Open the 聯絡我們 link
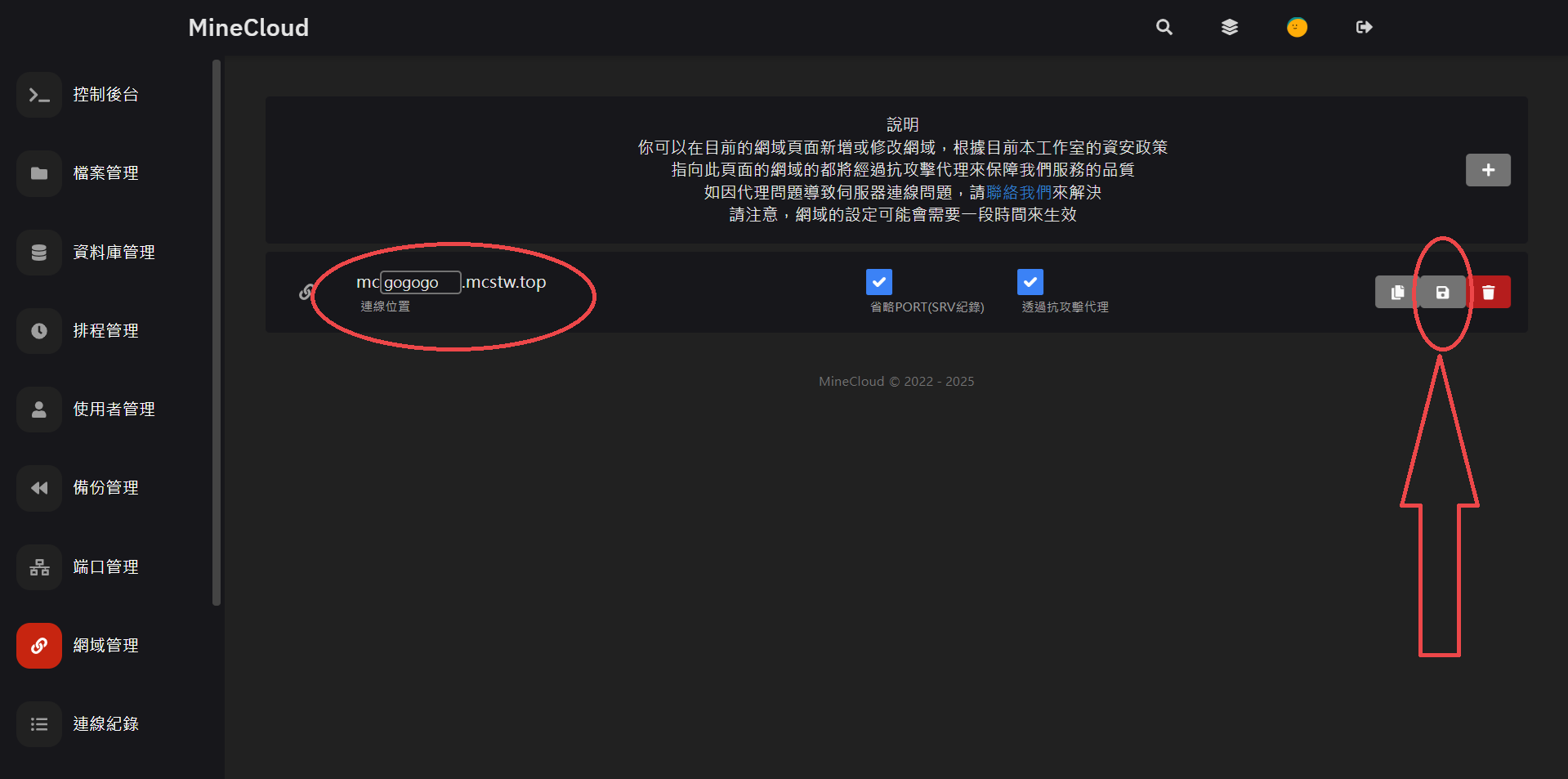The width and height of the screenshot is (1568, 779). 1019,192
